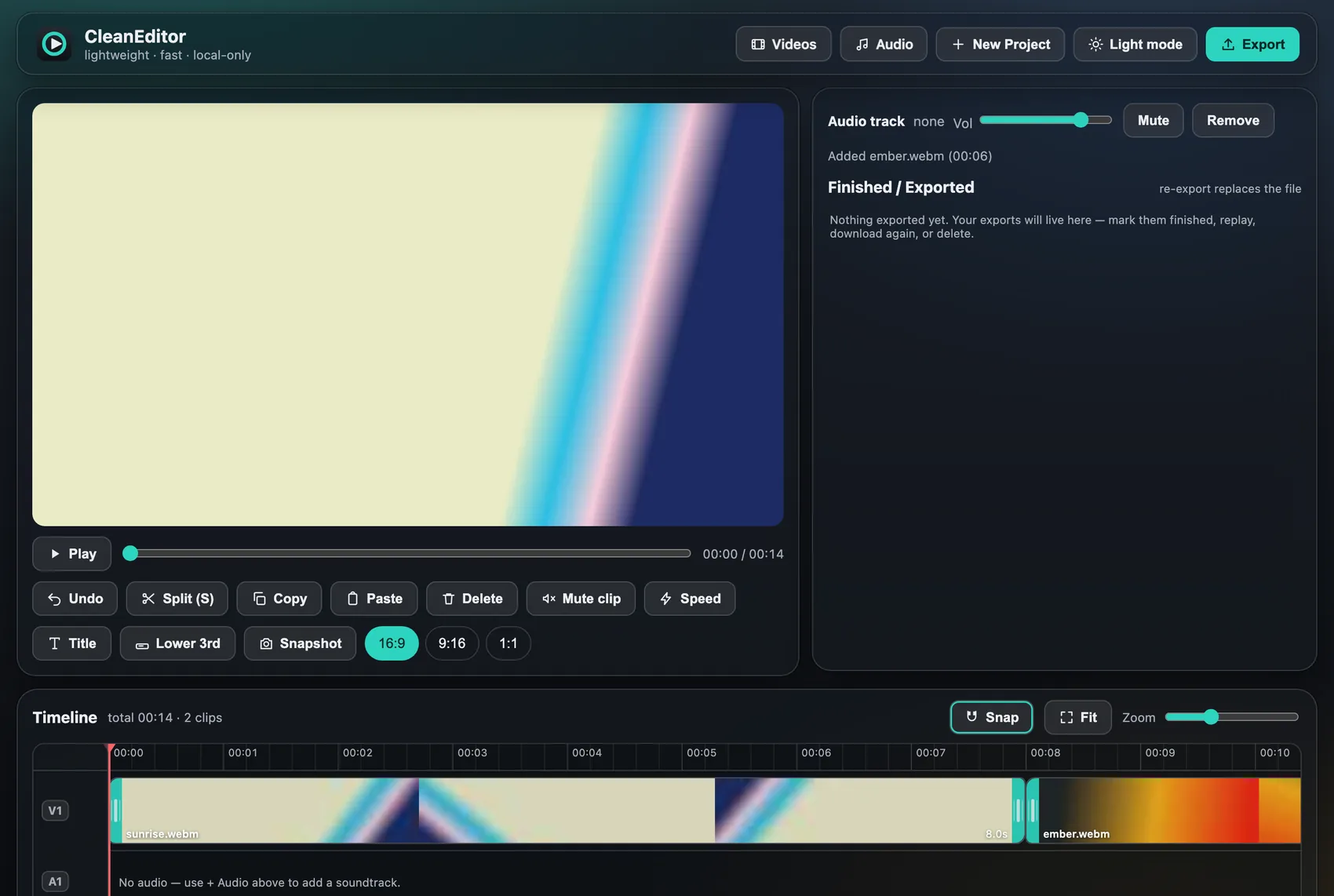1334x896 pixels.
Task: Add a Title overlay
Action: (71, 643)
